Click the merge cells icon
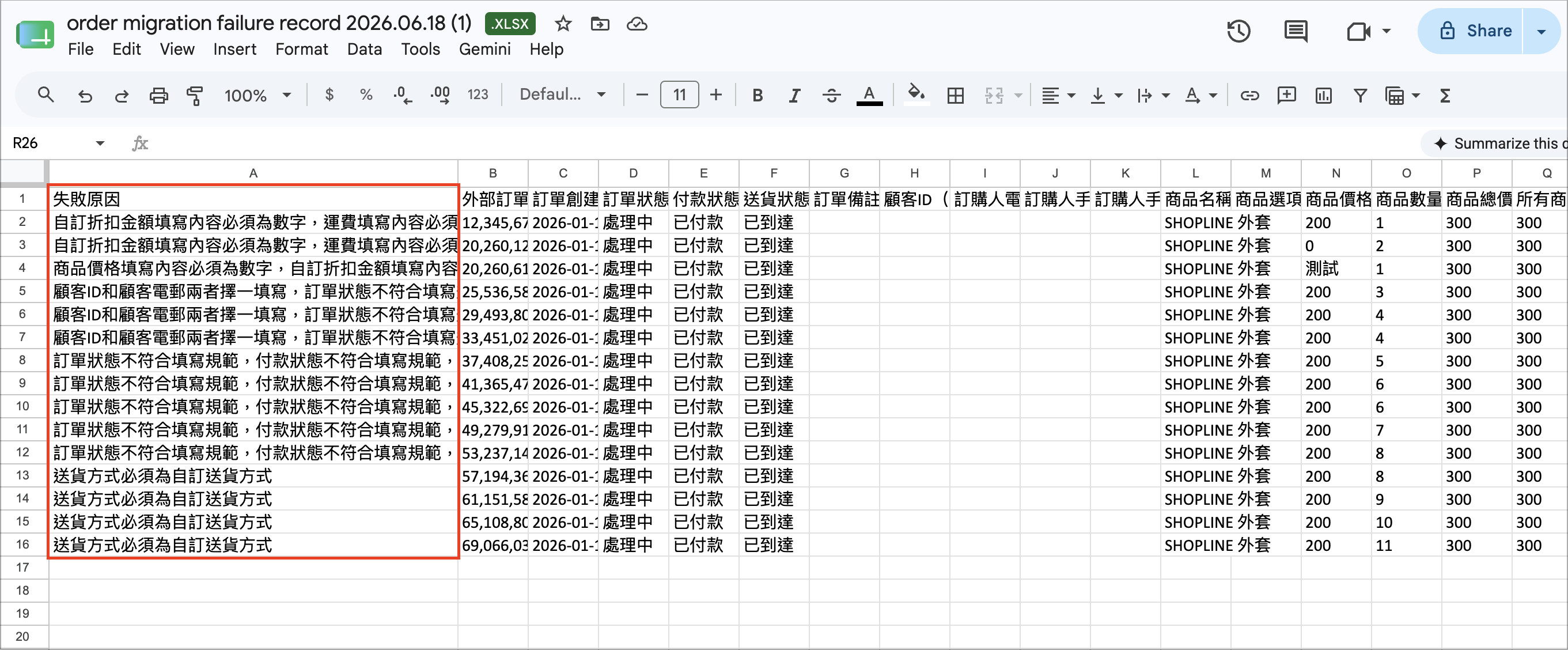The image size is (1568, 650). pos(994,96)
